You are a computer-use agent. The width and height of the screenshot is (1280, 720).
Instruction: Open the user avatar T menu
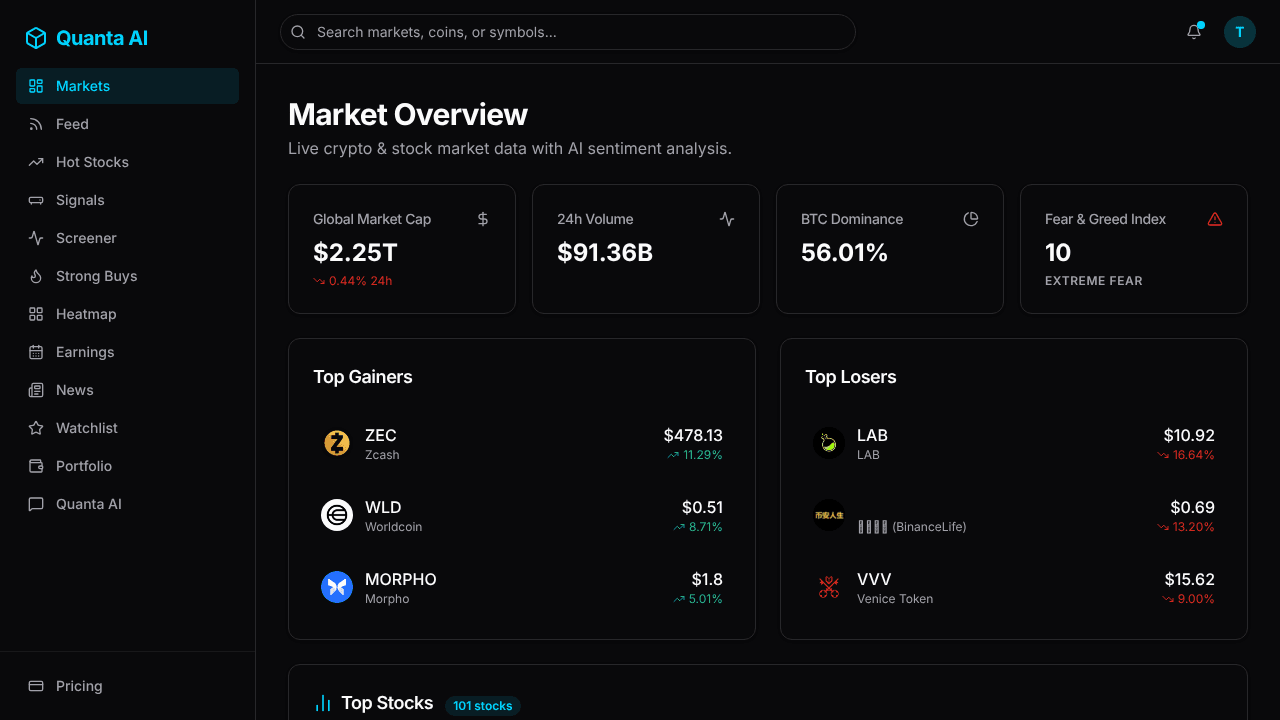pos(1240,32)
